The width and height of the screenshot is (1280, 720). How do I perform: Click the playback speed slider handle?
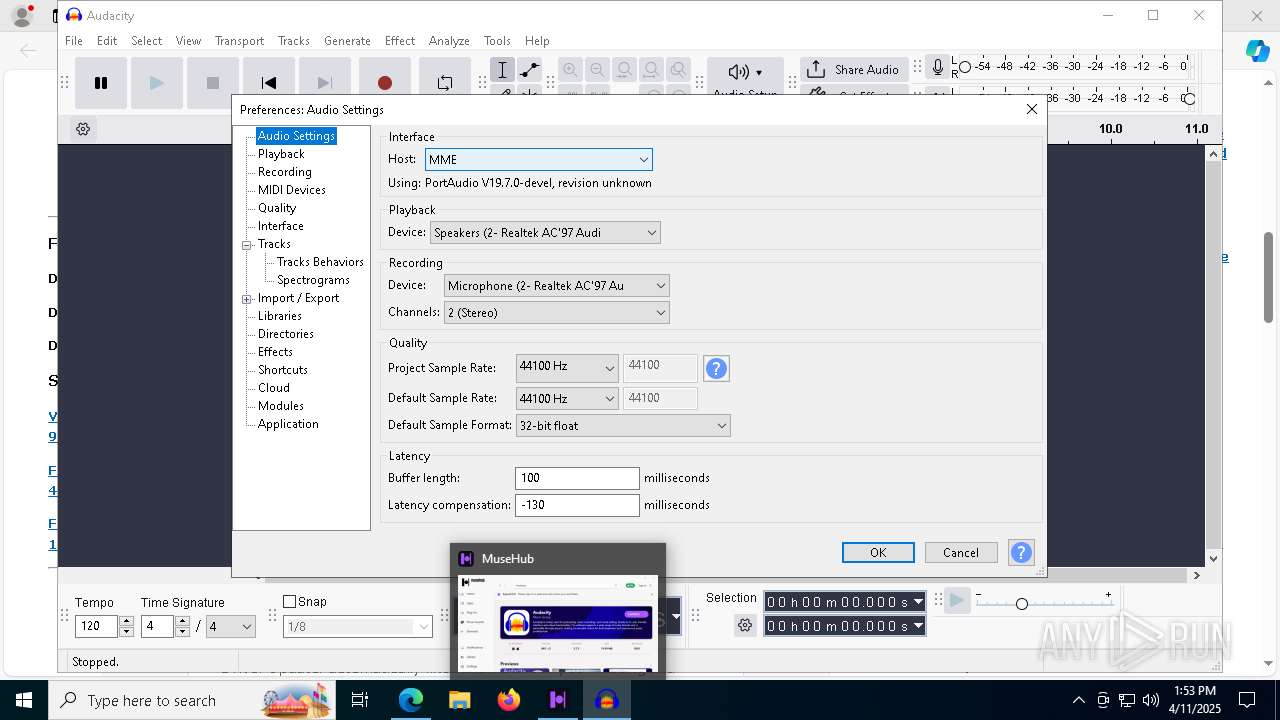[1021, 604]
